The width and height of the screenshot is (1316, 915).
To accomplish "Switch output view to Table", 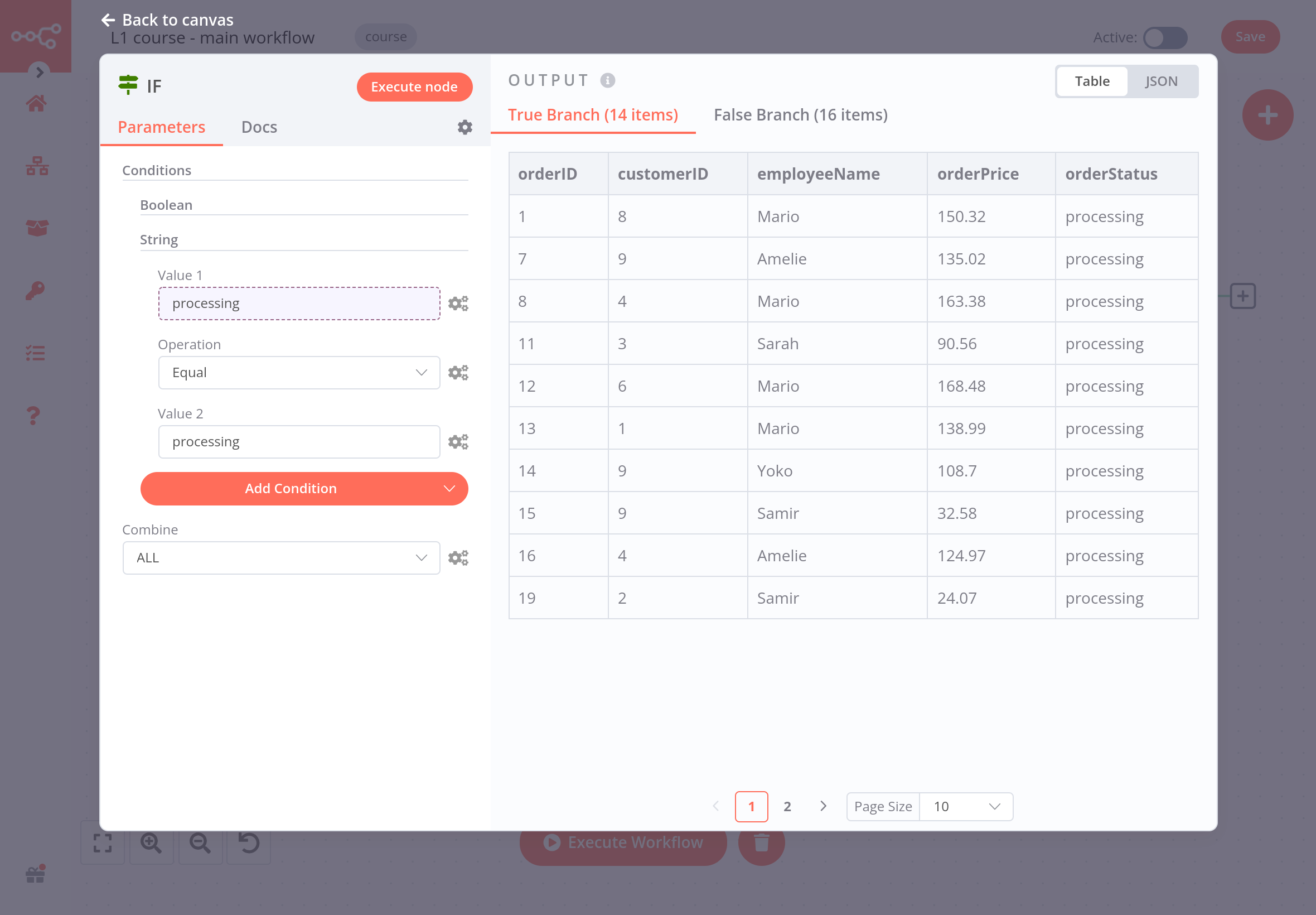I will (1091, 81).
